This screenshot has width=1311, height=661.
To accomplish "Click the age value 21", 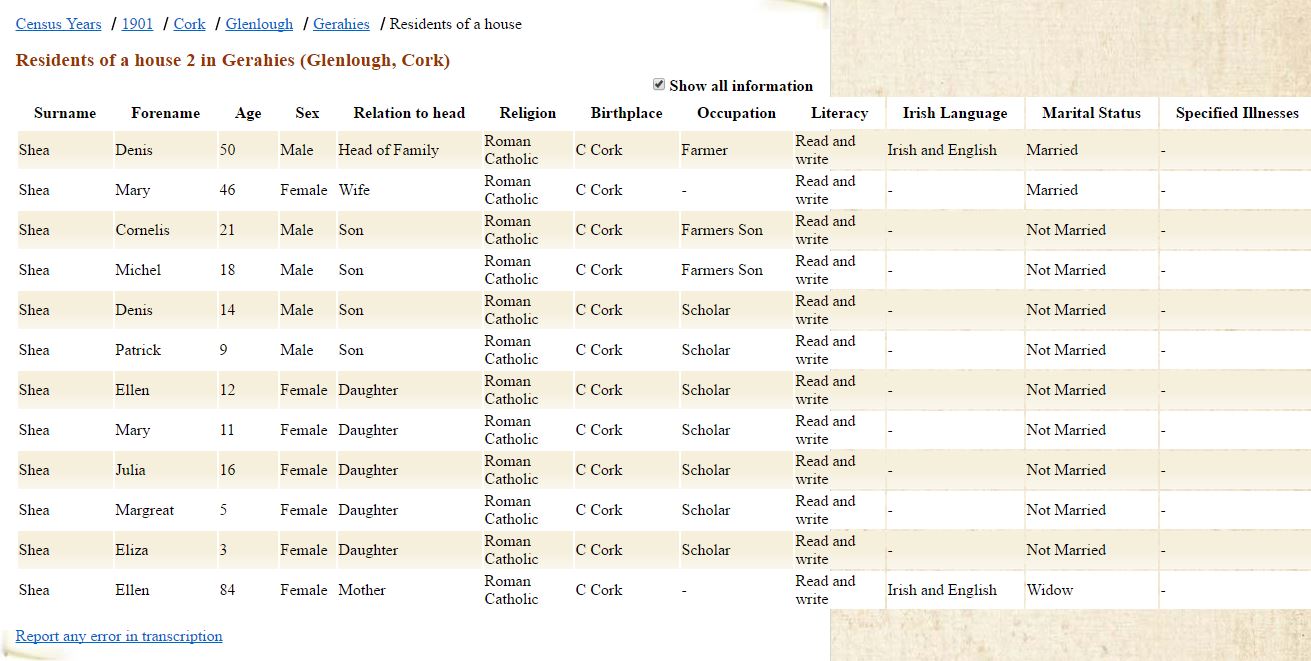I will pos(228,230).
